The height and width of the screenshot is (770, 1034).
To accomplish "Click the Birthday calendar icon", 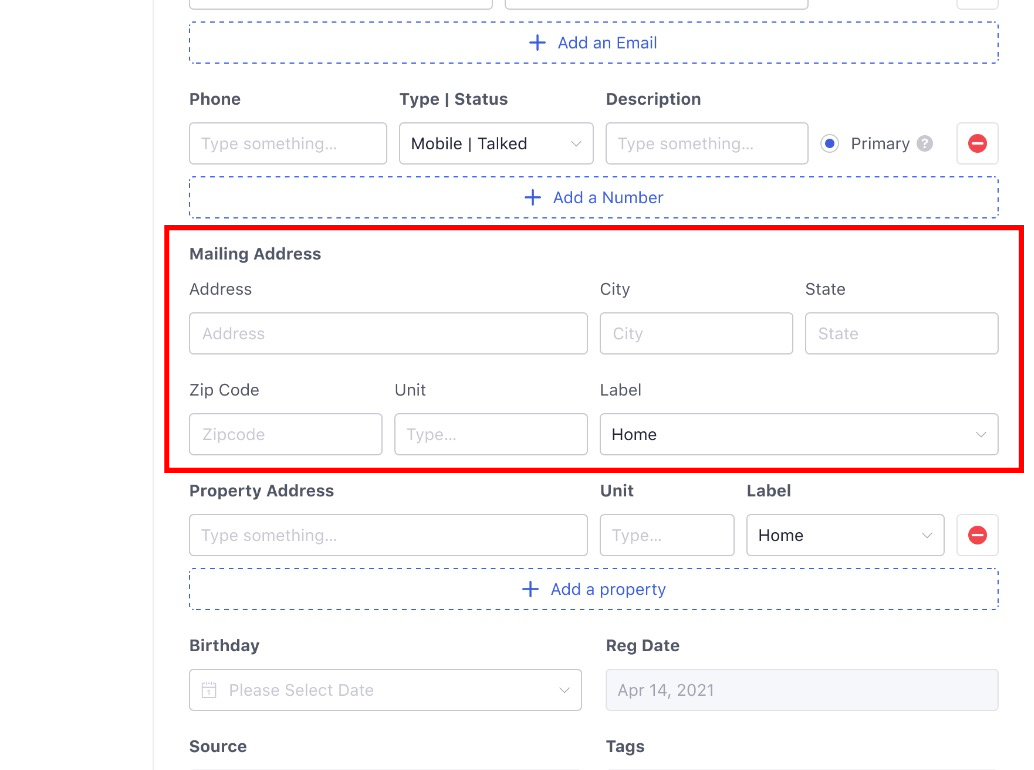I will 209,690.
